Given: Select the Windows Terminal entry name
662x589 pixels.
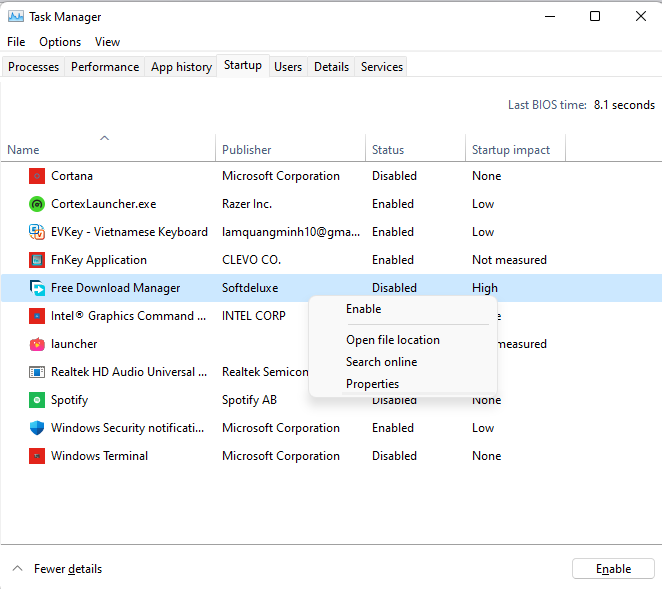Looking at the screenshot, I should point(99,456).
